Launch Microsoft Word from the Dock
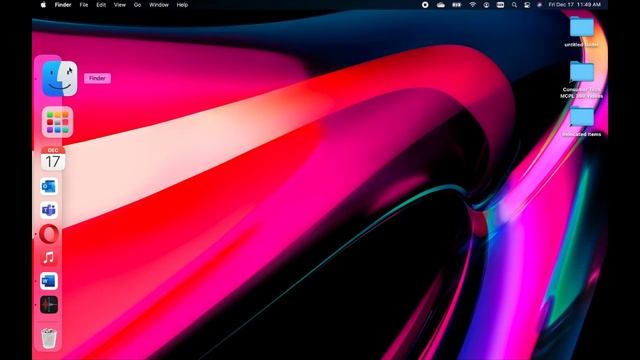The height and width of the screenshot is (360, 640). 49,281
